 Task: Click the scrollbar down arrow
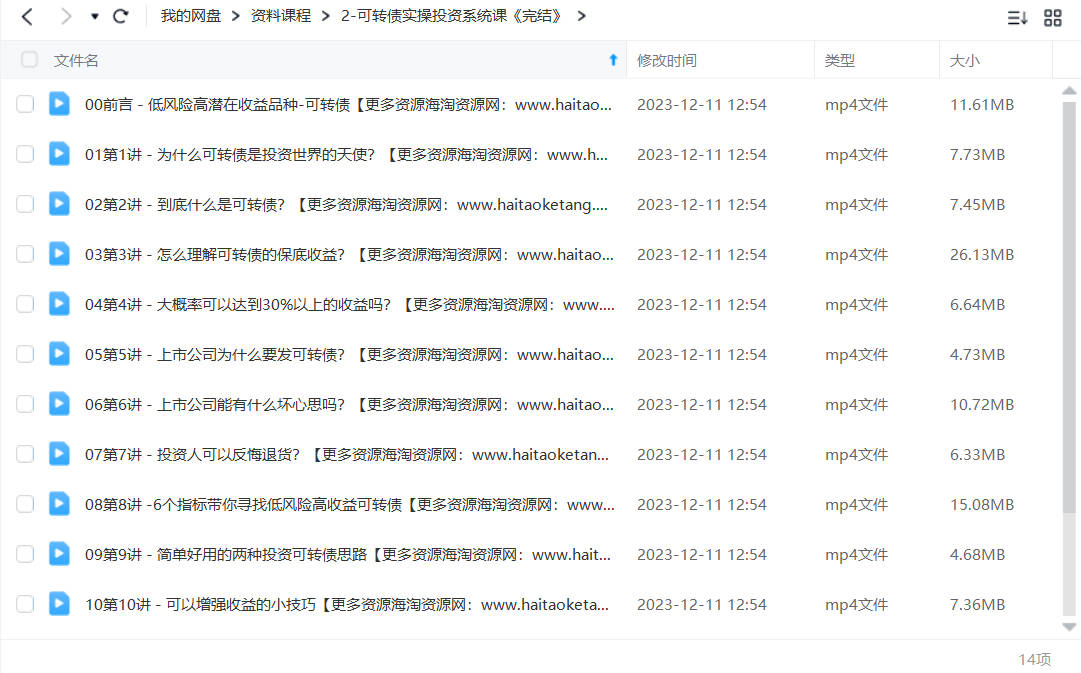point(1069,627)
